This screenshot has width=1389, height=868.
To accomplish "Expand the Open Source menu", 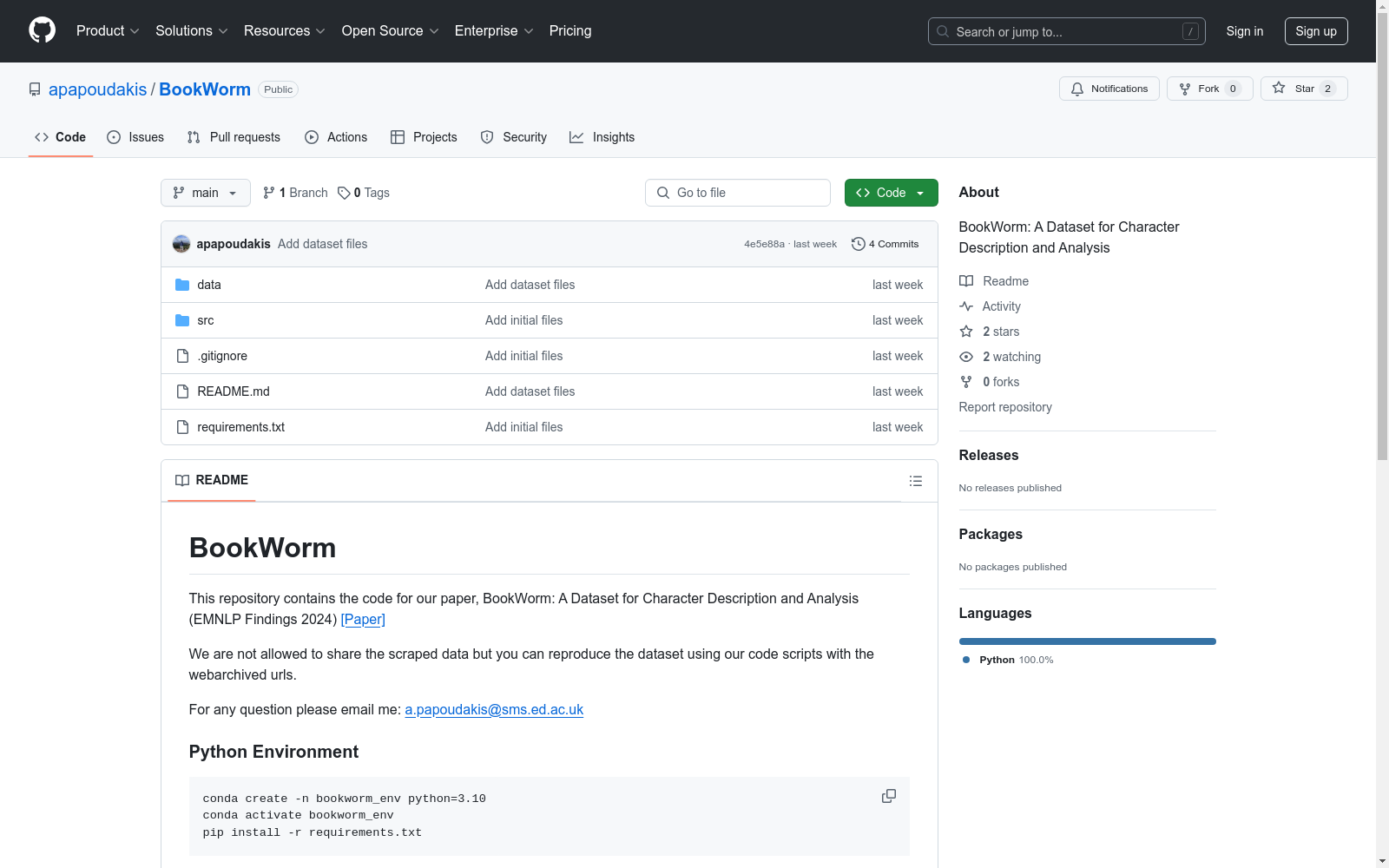I will tap(391, 30).
